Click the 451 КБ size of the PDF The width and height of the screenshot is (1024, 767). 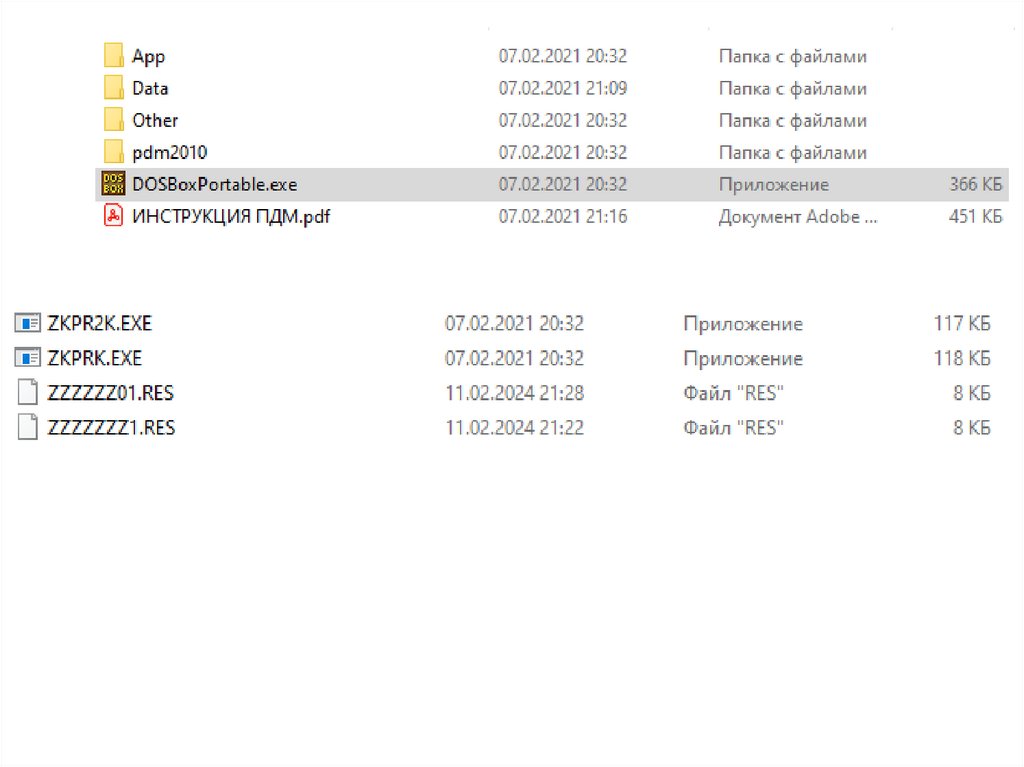coord(975,216)
